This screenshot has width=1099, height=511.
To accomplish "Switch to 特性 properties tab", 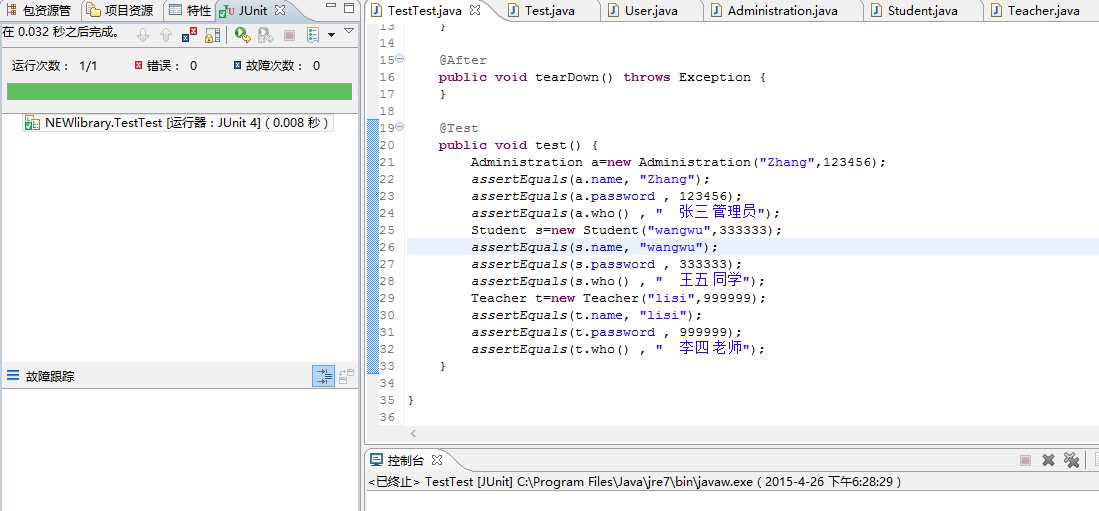I will pos(190,11).
